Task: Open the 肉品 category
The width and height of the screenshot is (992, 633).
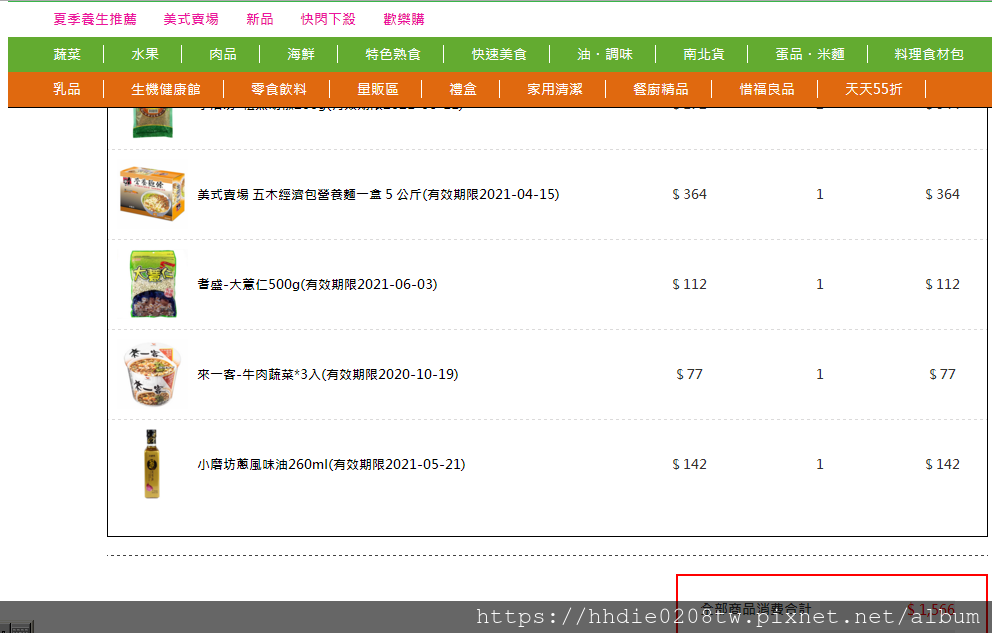Action: click(x=223, y=54)
